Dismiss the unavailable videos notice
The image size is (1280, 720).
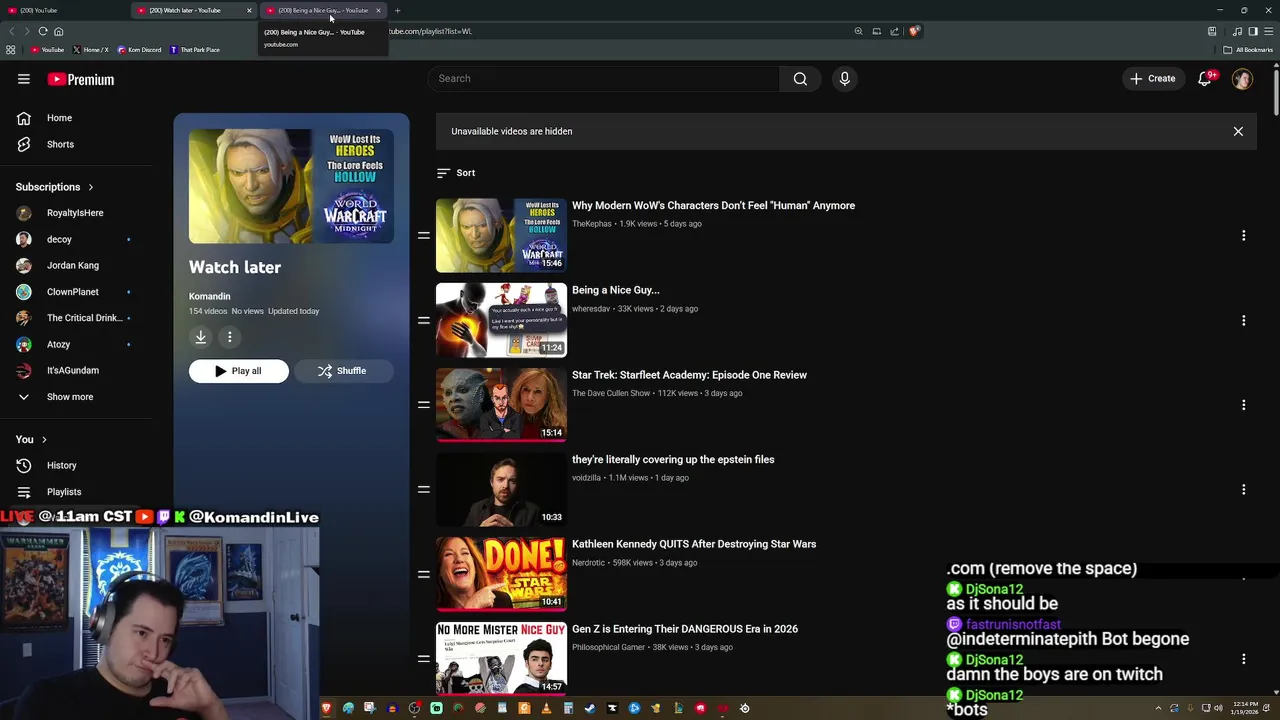point(1238,131)
